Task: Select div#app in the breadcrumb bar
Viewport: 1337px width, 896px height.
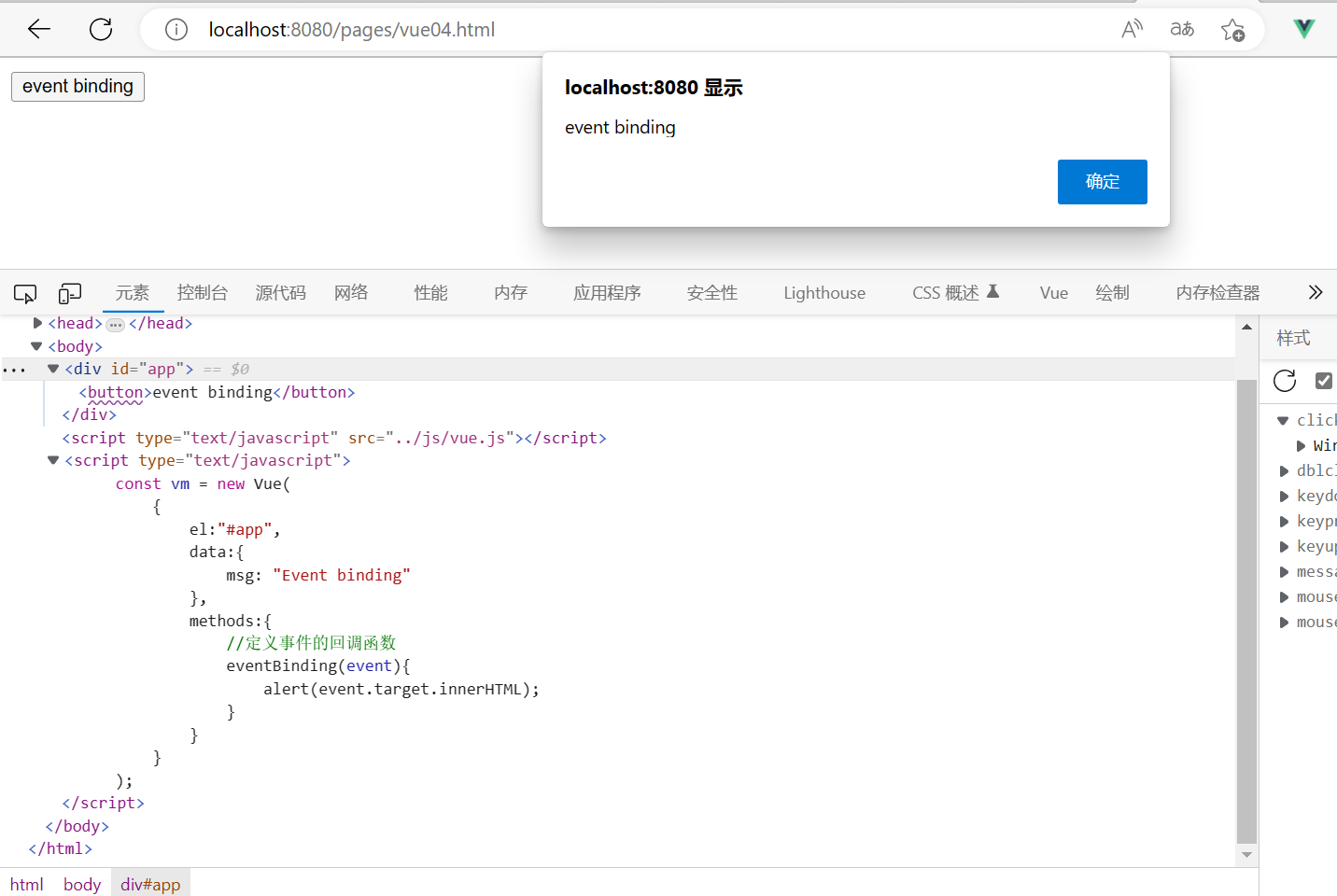Action: 150,884
